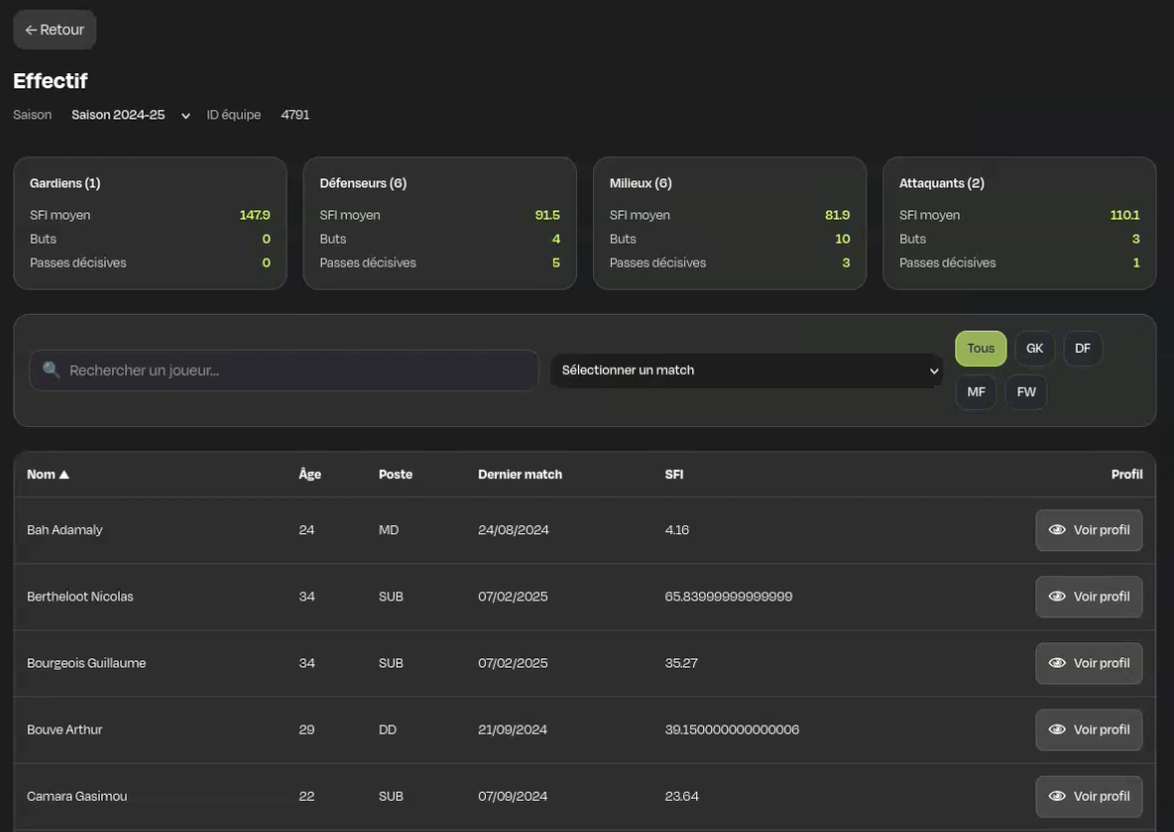Select the Tous position filter
Viewport: 1174px width, 832px height.
click(980, 348)
